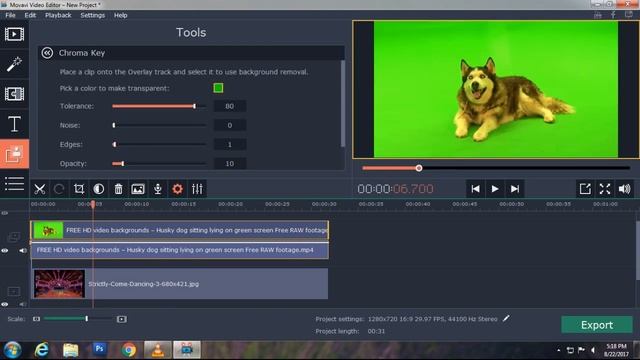This screenshot has width=640, height=360.
Task: Select the Strictly-Come-Dancing jpg clip
Action: pyautogui.click(x=180, y=284)
